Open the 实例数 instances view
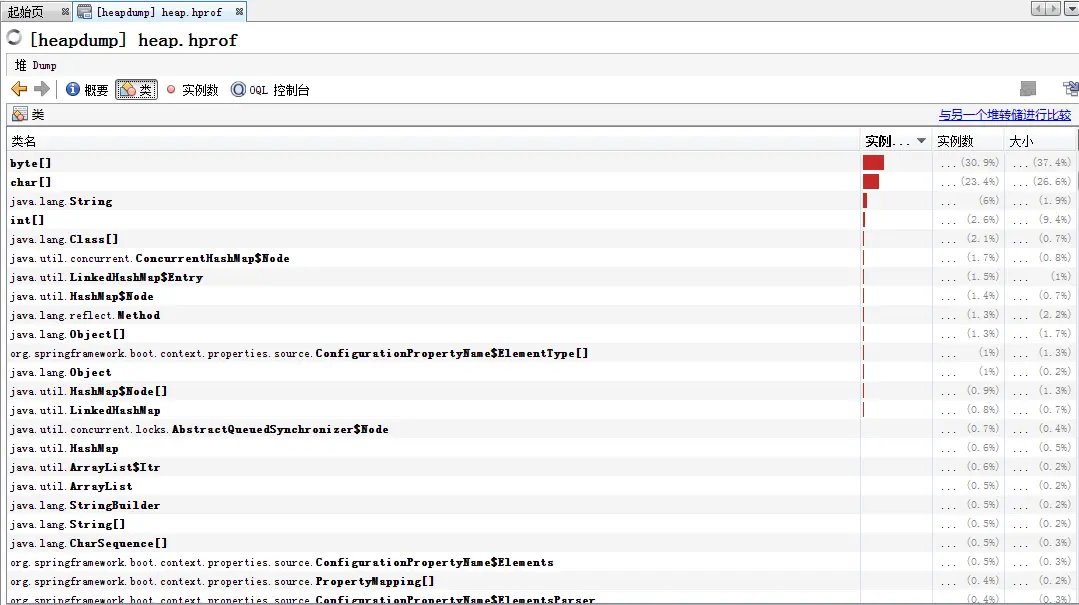This screenshot has height=605, width=1079. pyautogui.click(x=192, y=89)
